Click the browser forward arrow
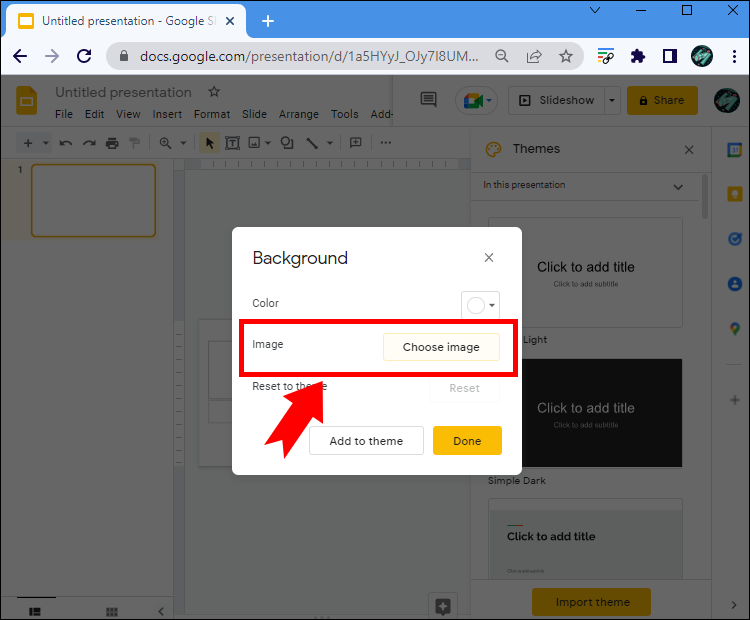Image resolution: width=750 pixels, height=620 pixels. [52, 56]
